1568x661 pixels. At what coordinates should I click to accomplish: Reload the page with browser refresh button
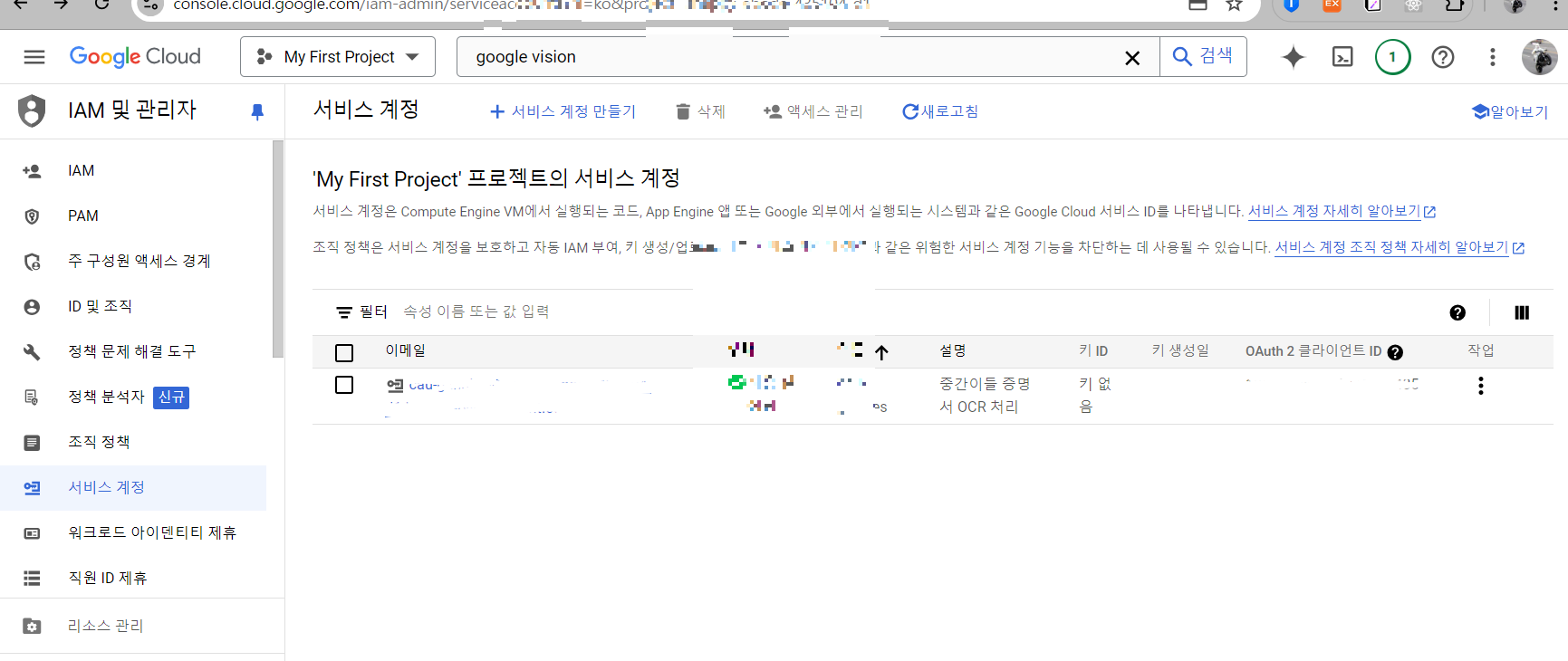coord(102,4)
